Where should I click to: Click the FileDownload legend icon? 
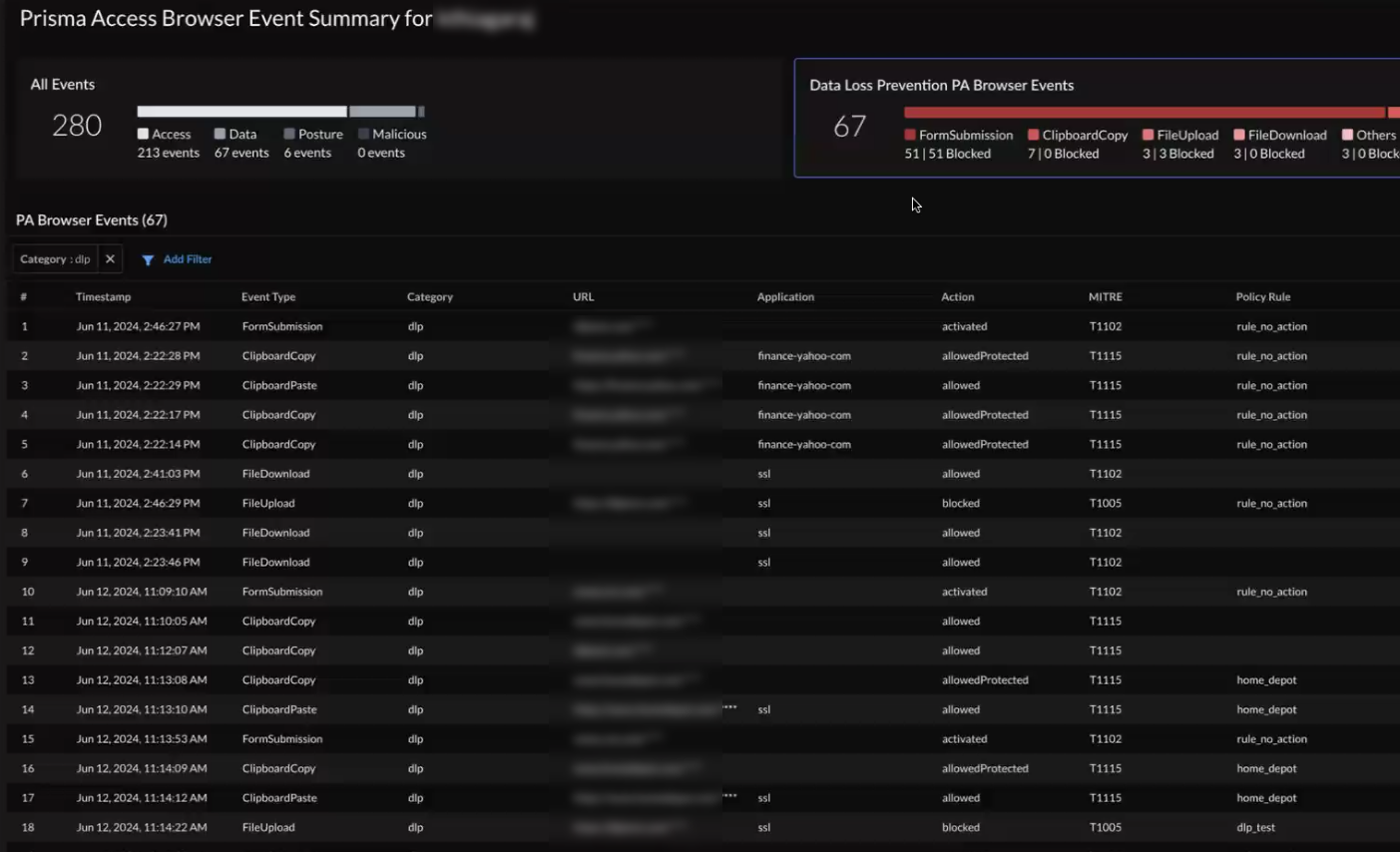(1239, 135)
